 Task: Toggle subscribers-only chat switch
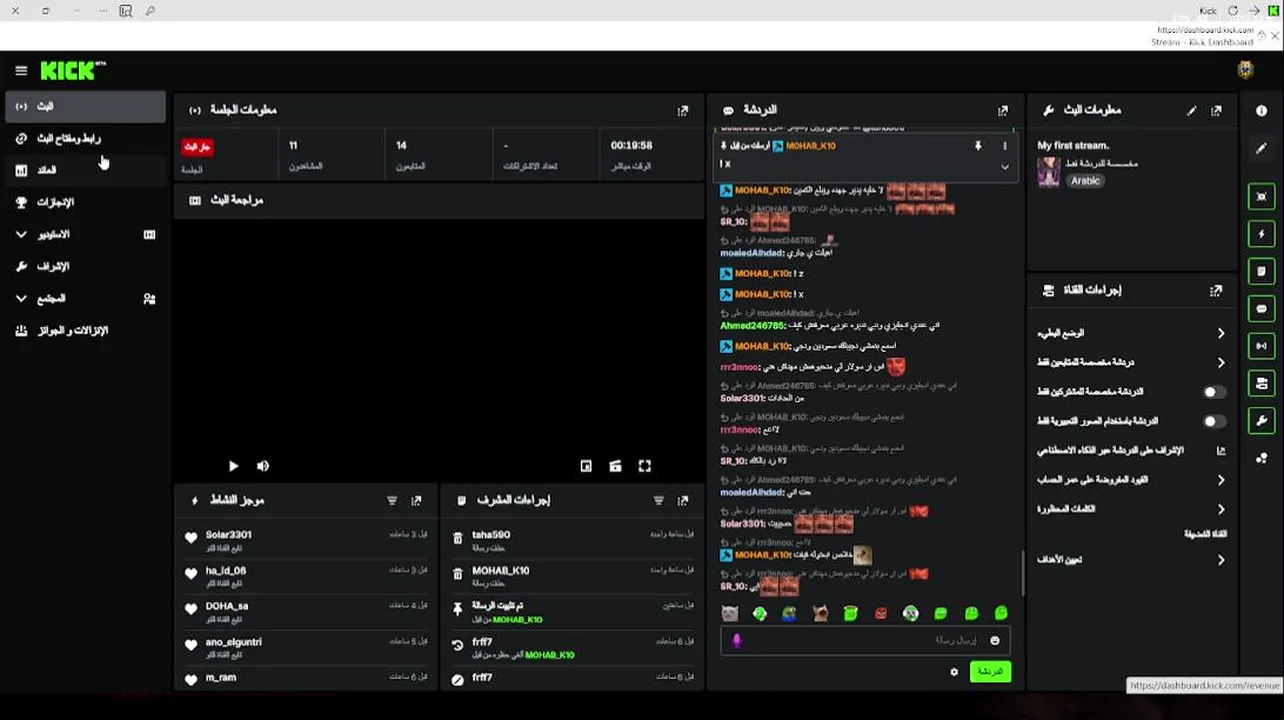coord(1213,392)
